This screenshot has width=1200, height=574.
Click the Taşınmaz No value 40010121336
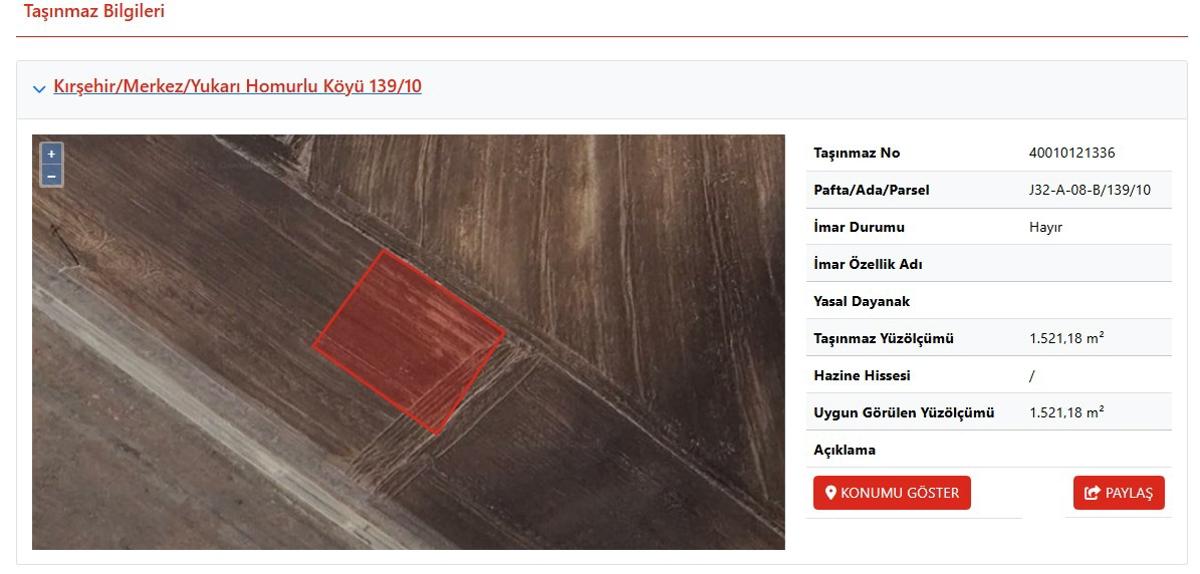[1072, 153]
